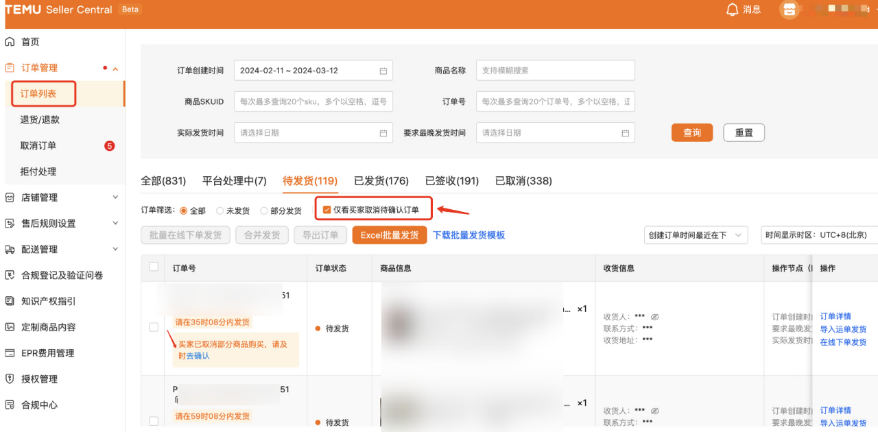Open the 时间显示时区 timezone dropdown

pos(820,235)
